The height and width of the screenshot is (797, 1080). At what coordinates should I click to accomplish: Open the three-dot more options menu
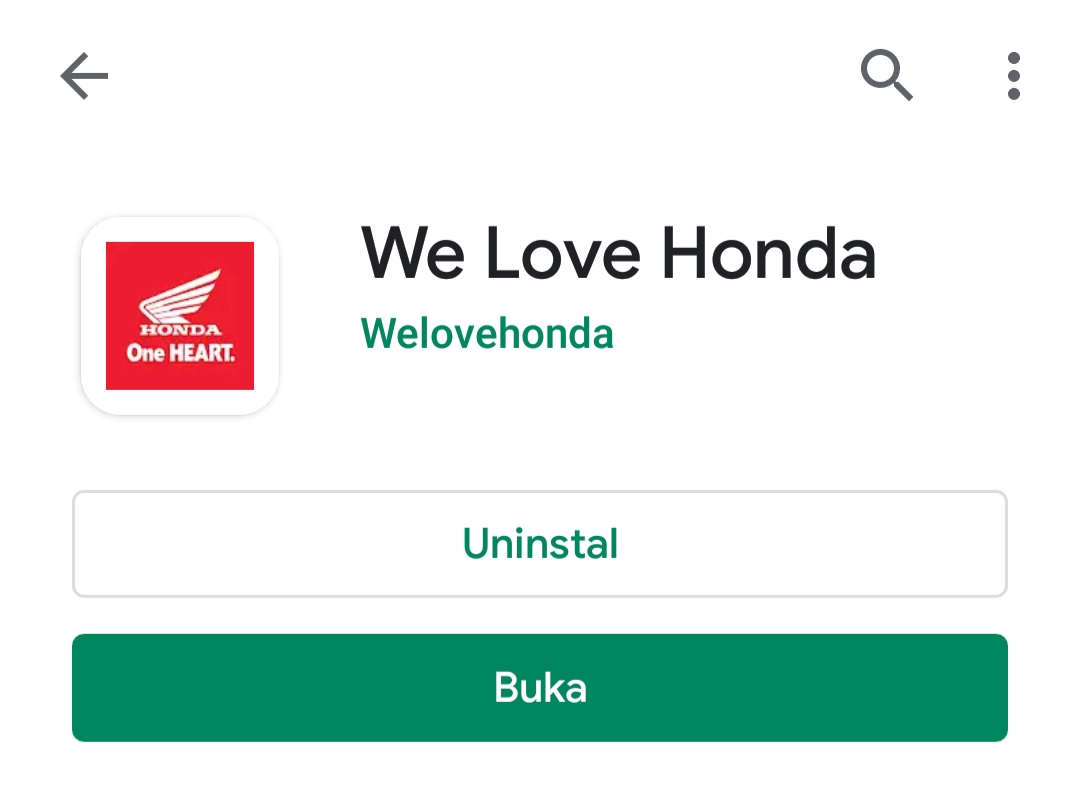(x=1013, y=76)
